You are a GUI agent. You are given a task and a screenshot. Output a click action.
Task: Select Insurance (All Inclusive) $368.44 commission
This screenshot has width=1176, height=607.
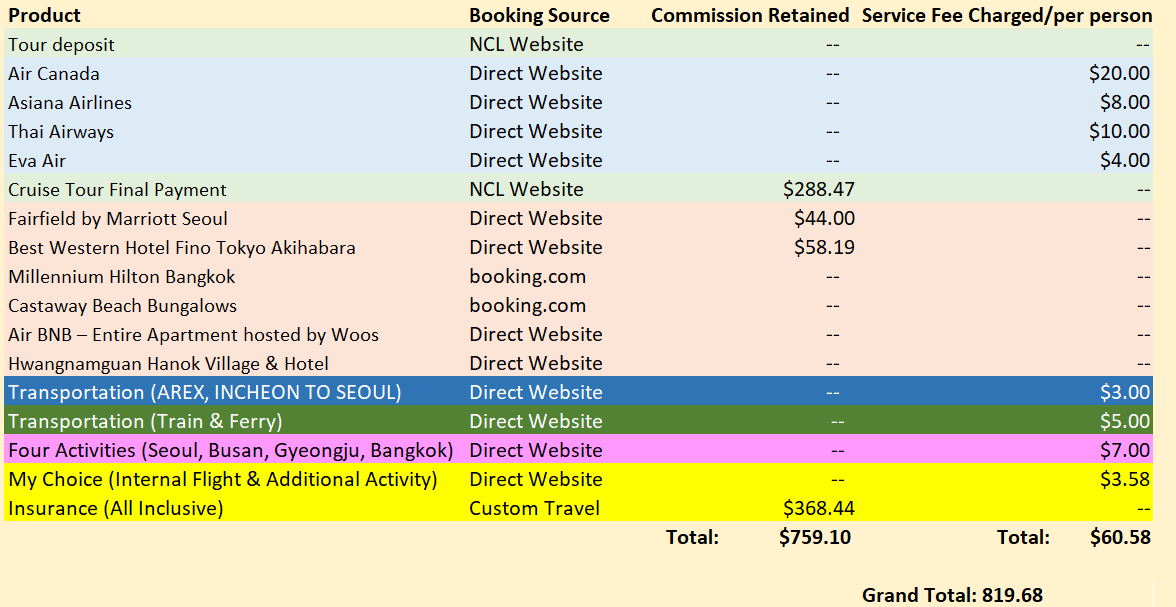[x=819, y=508]
